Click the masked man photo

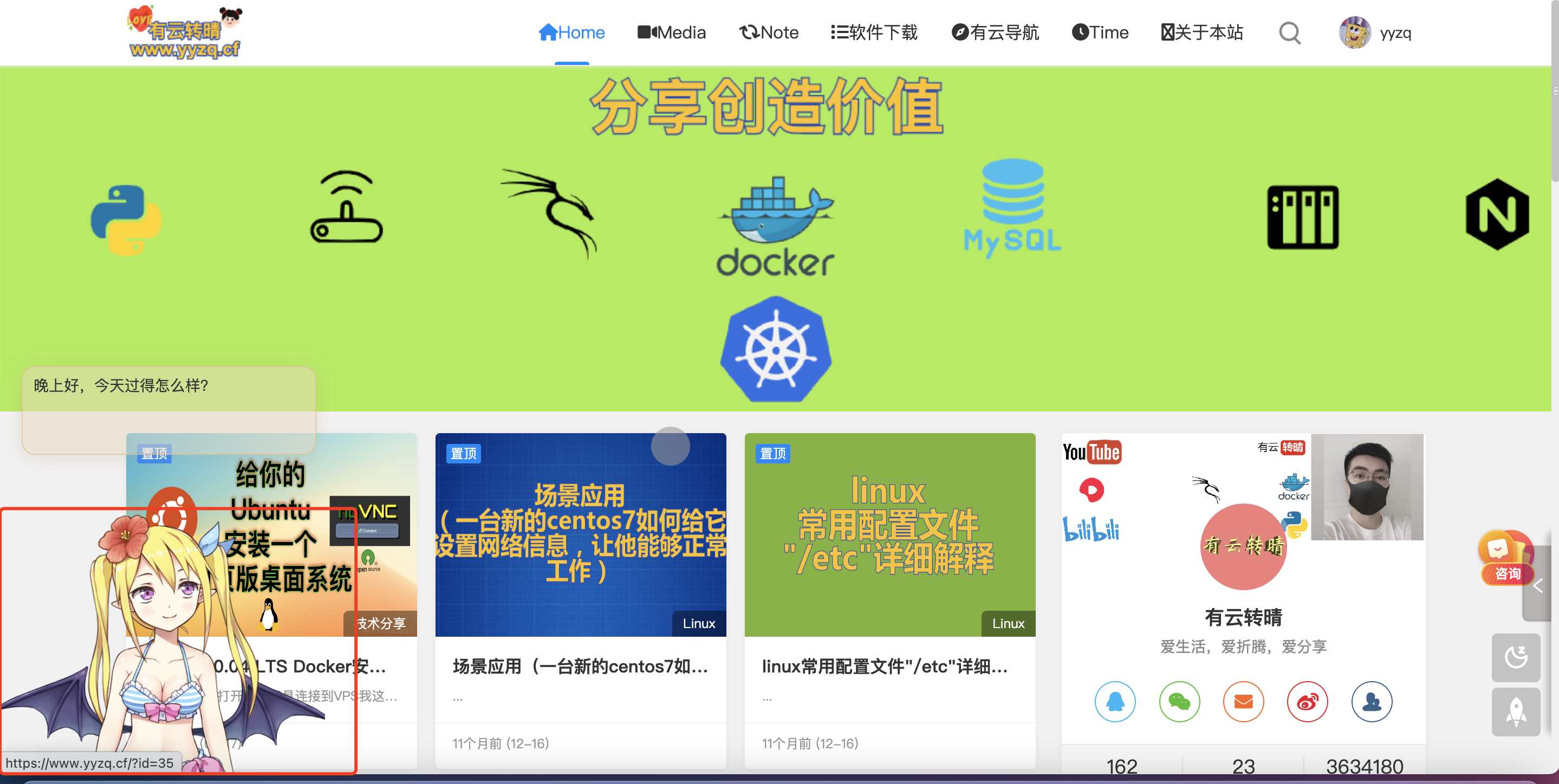coord(1367,487)
